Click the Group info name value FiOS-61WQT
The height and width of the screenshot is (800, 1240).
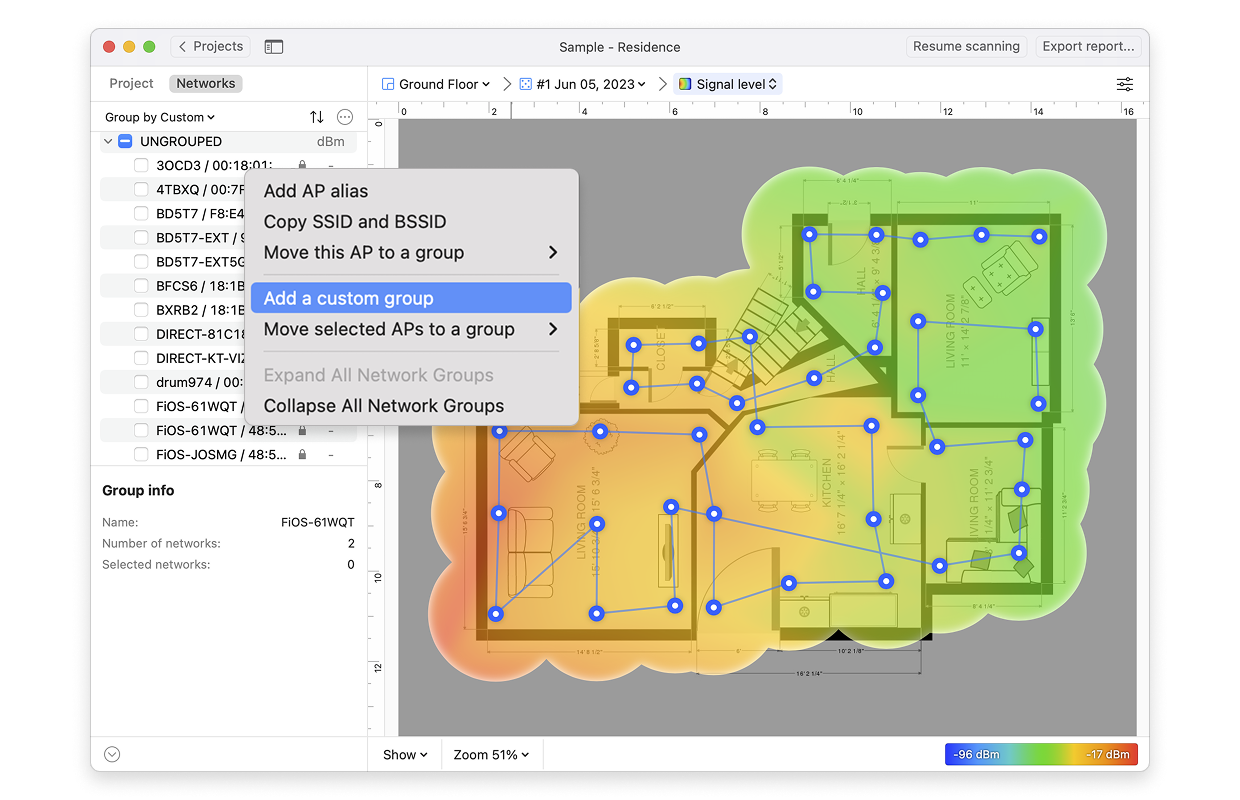(318, 522)
